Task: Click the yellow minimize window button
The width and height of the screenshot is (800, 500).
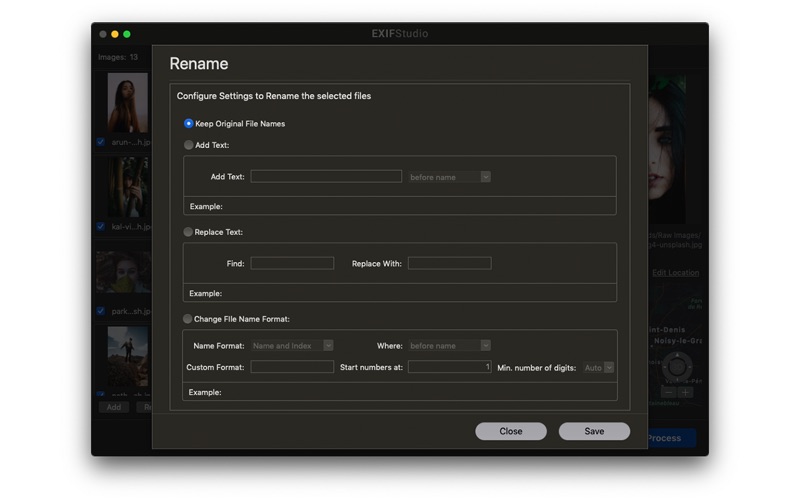Action: pyautogui.click(x=115, y=34)
